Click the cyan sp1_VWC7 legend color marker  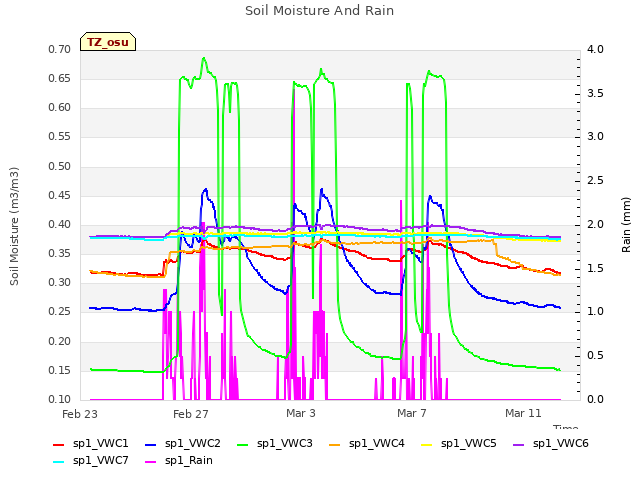pyautogui.click(x=59, y=462)
